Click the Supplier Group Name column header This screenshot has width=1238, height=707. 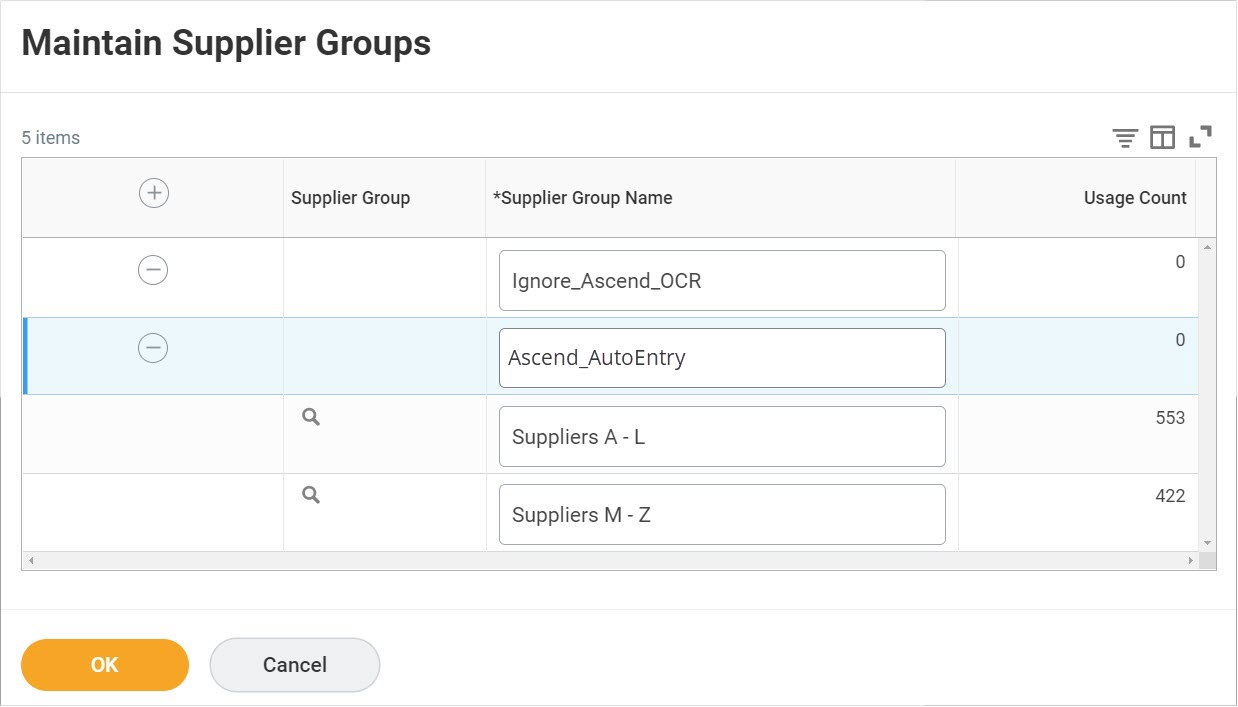[x=585, y=198]
